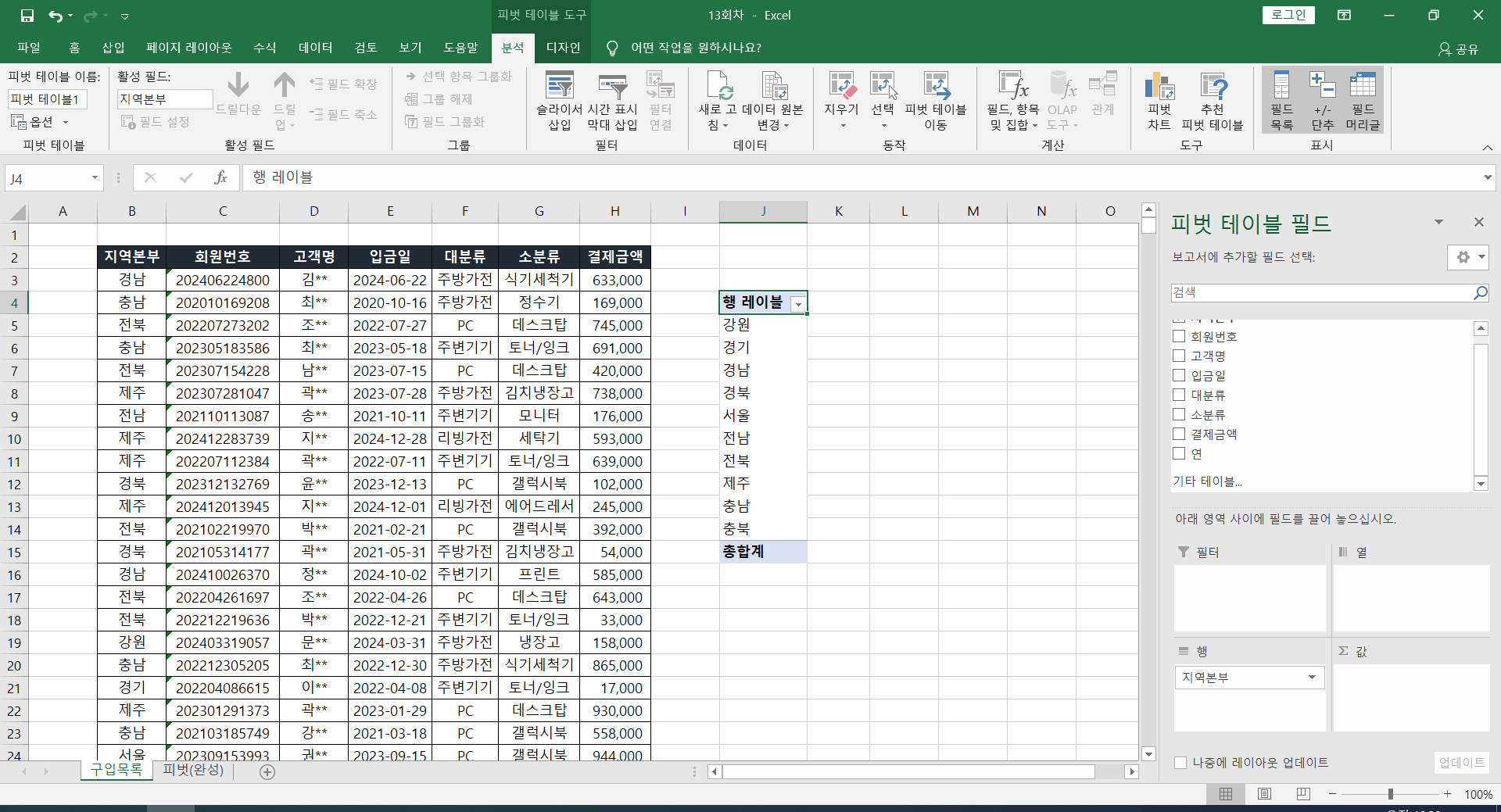Screen dimensions: 1501x812
Task: Toggle the +/- 단추 button
Action: [1322, 100]
